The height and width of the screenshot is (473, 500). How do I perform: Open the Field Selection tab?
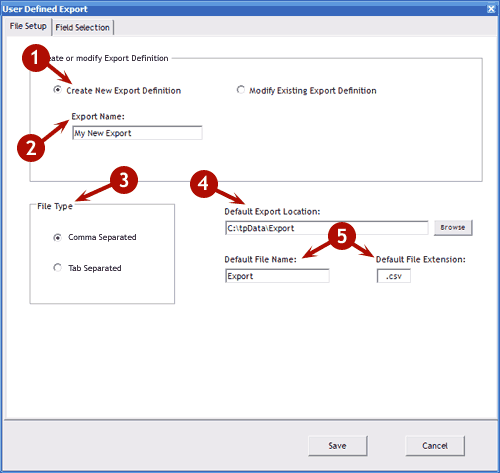[x=83, y=28]
